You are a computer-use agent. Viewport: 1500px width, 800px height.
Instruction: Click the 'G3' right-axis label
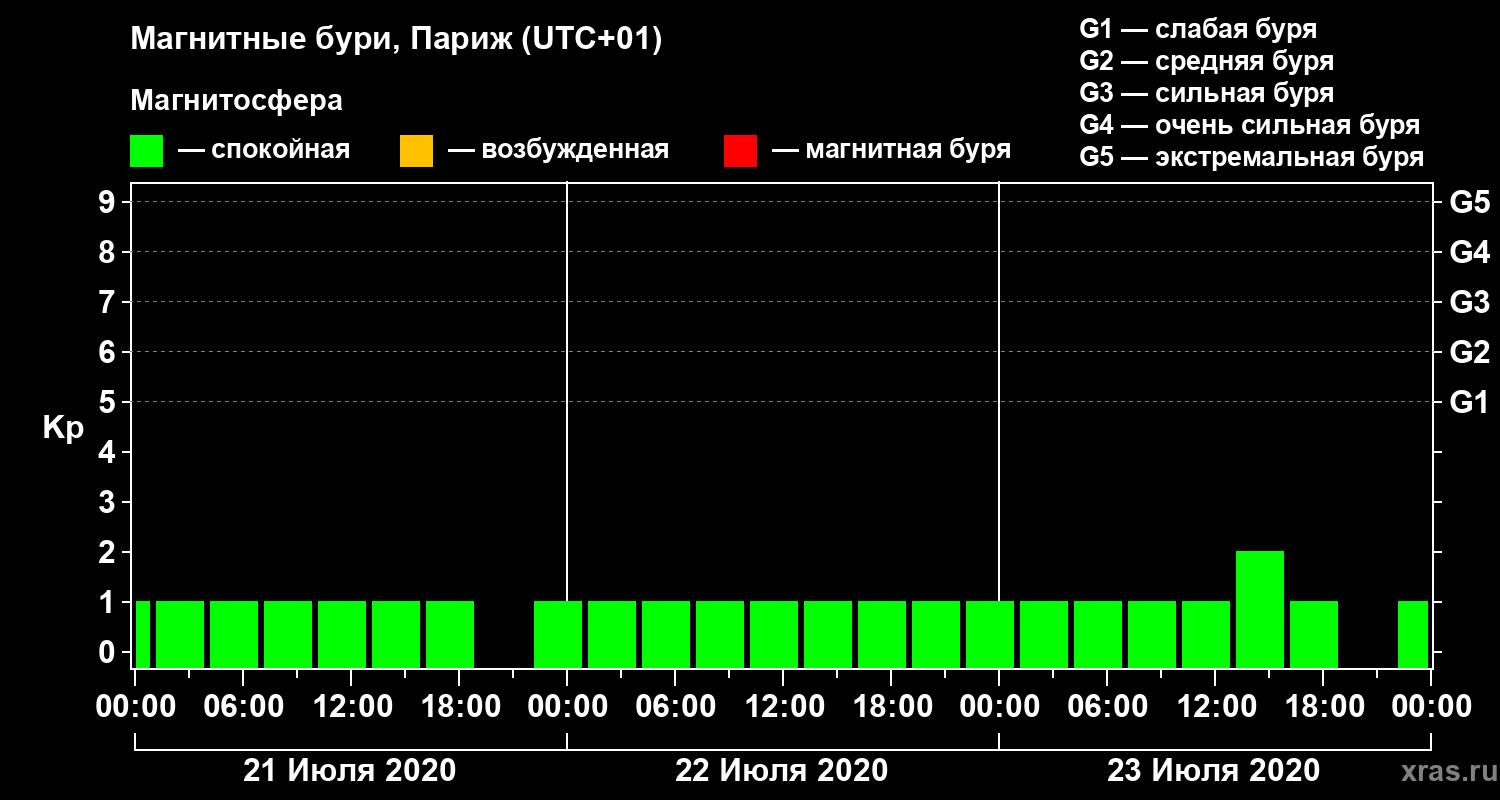[x=1469, y=302]
